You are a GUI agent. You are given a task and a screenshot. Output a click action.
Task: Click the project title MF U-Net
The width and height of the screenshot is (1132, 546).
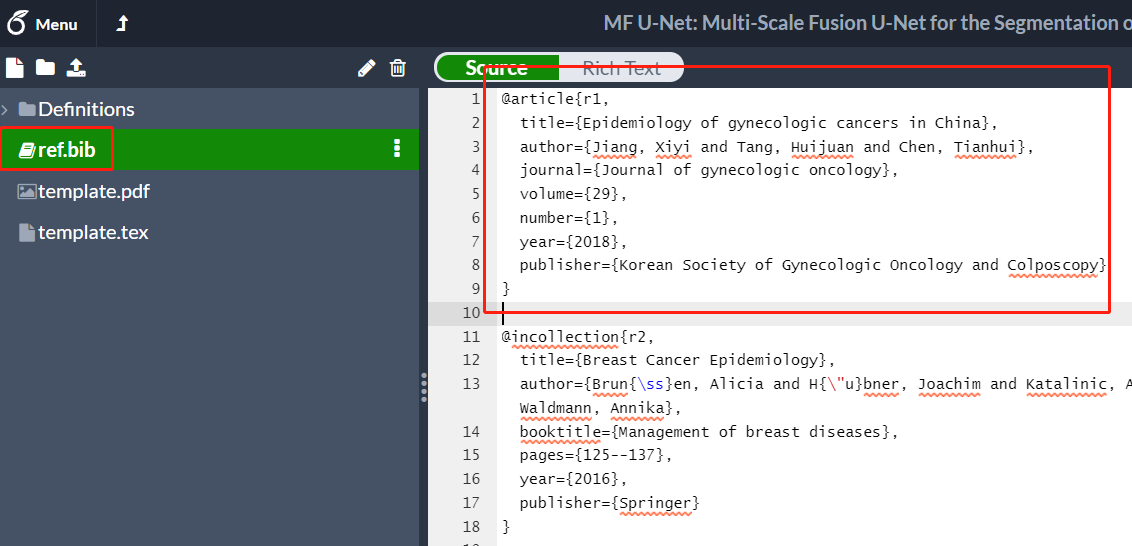[x=867, y=23]
